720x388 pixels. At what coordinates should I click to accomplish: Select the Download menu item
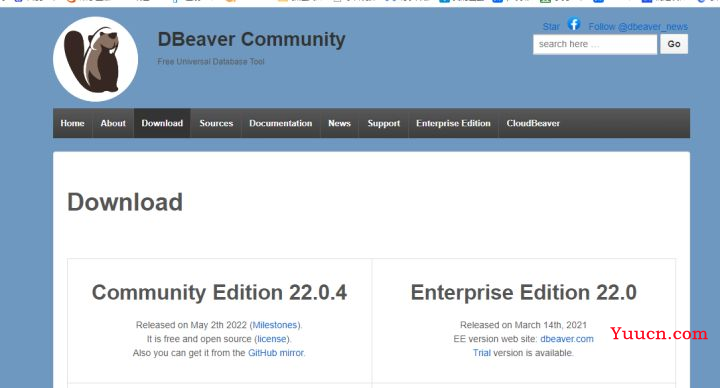click(x=162, y=123)
